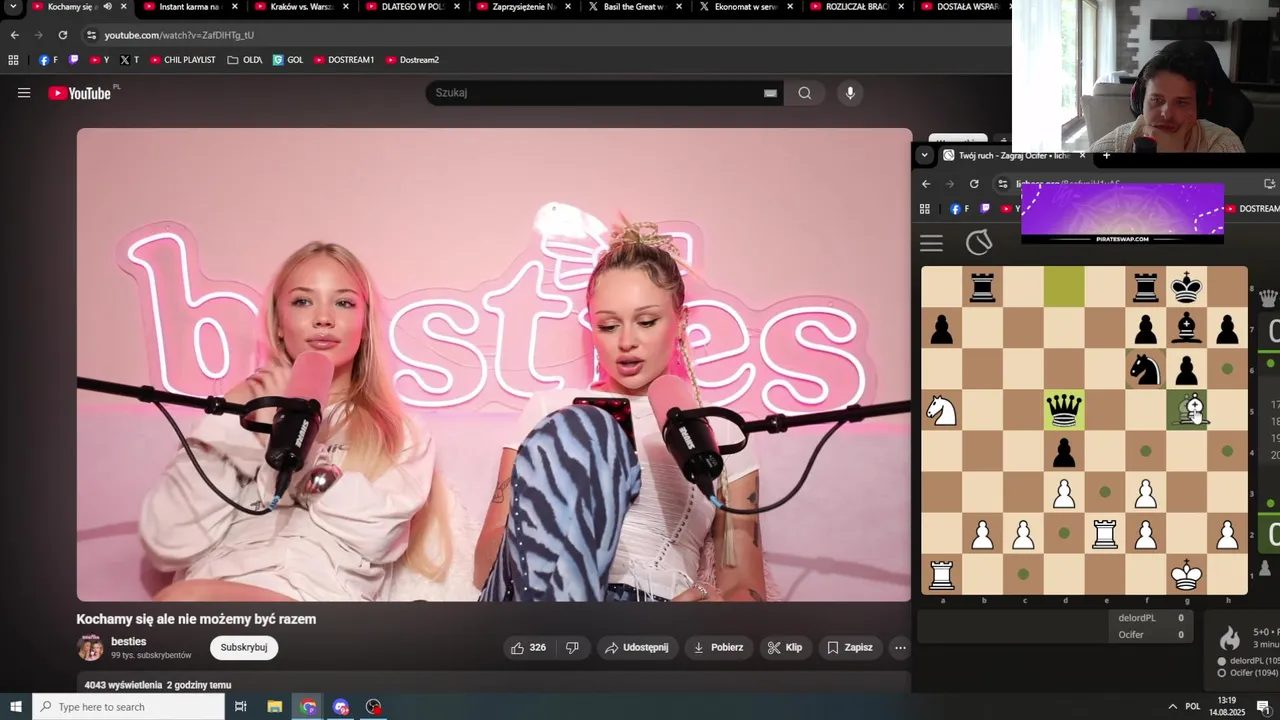Like the video showing 326 likes
The width and height of the screenshot is (1280, 720).
pyautogui.click(x=528, y=648)
